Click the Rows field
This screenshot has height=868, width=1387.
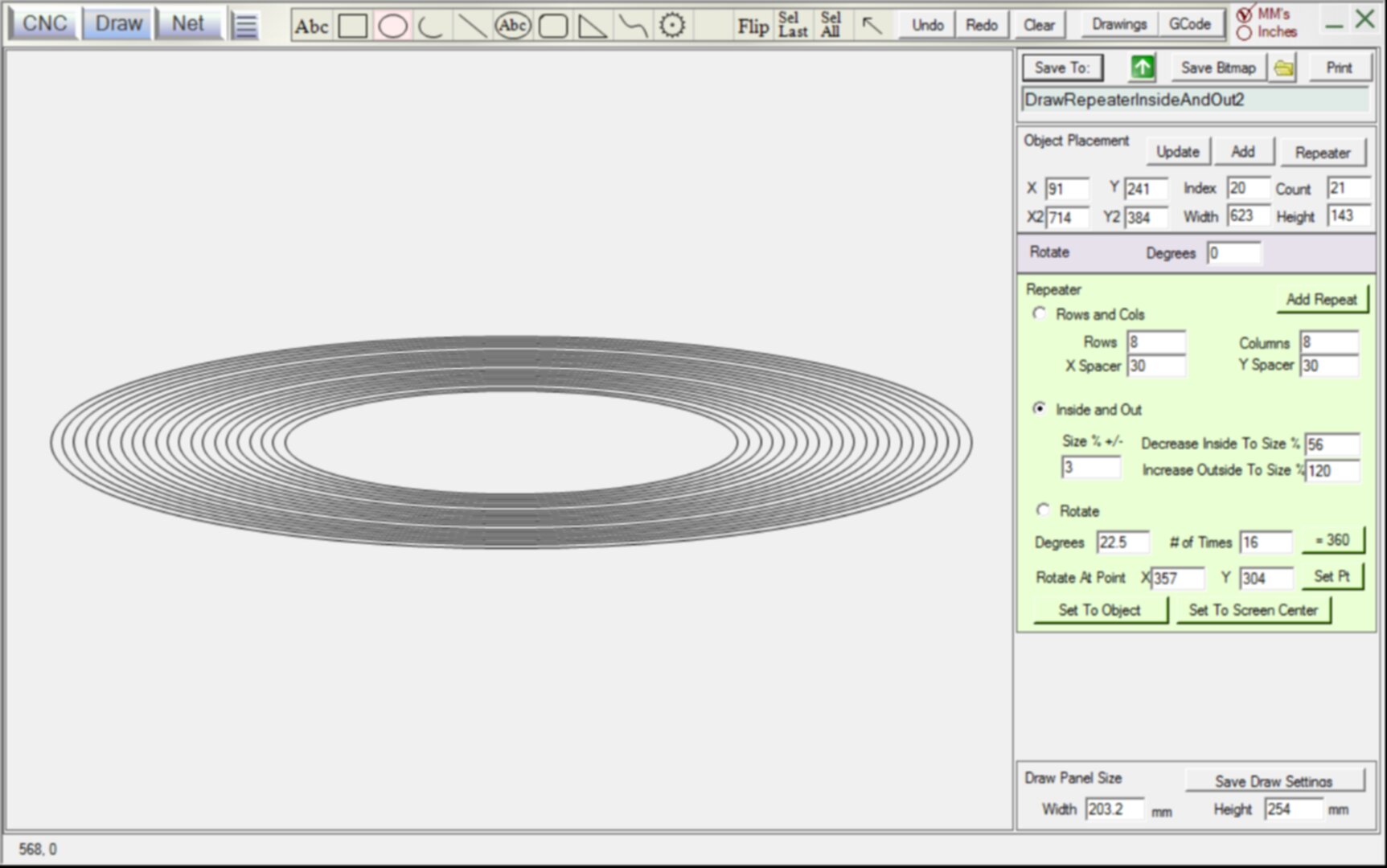pyautogui.click(x=1155, y=342)
